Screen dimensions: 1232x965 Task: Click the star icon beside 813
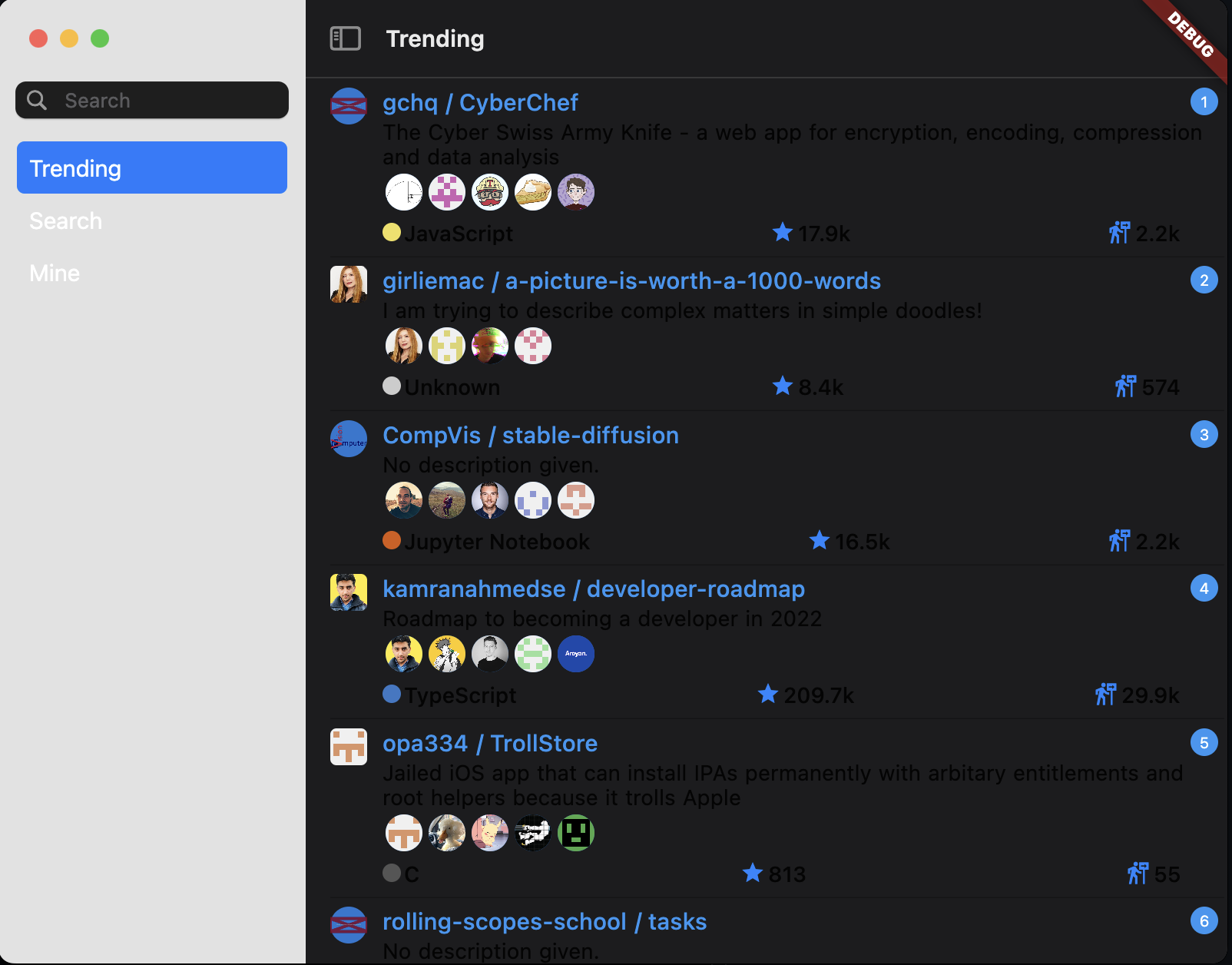coord(753,873)
